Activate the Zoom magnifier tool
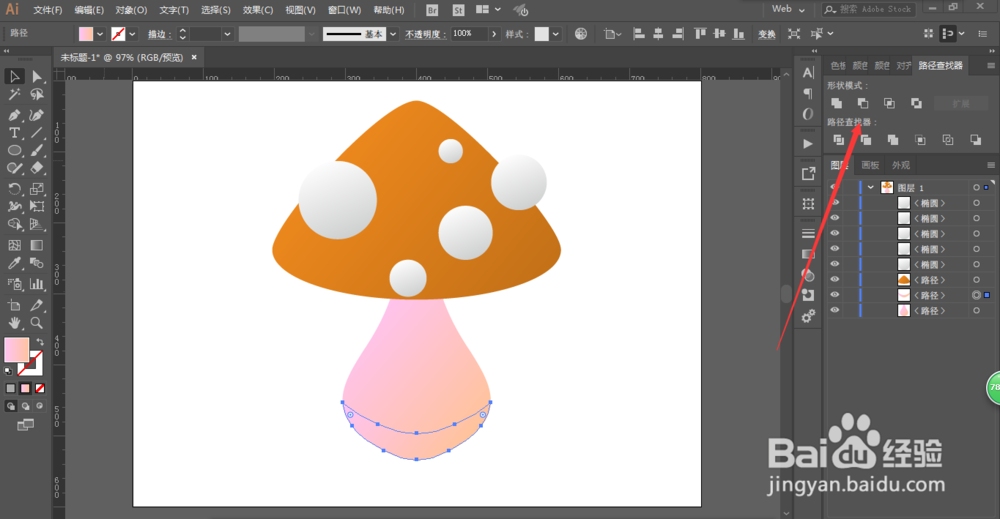 click(37, 323)
